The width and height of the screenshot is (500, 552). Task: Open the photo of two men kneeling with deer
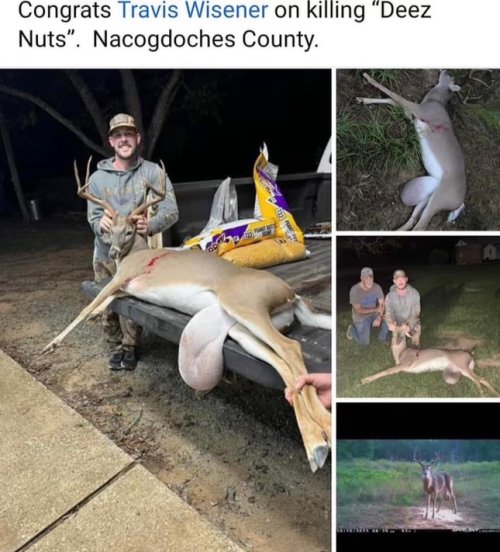point(418,317)
